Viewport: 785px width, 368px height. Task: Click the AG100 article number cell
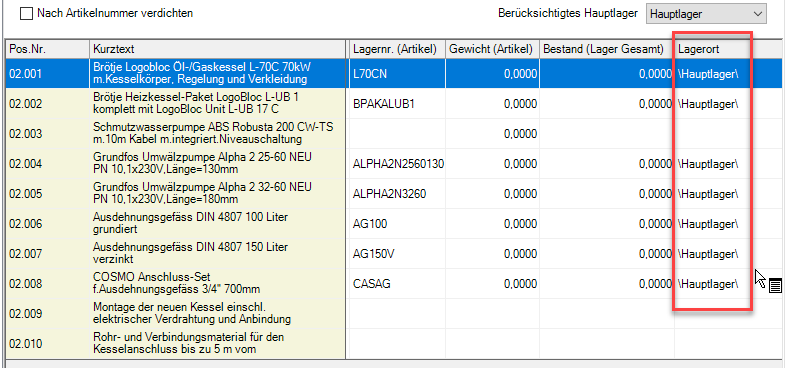398,224
